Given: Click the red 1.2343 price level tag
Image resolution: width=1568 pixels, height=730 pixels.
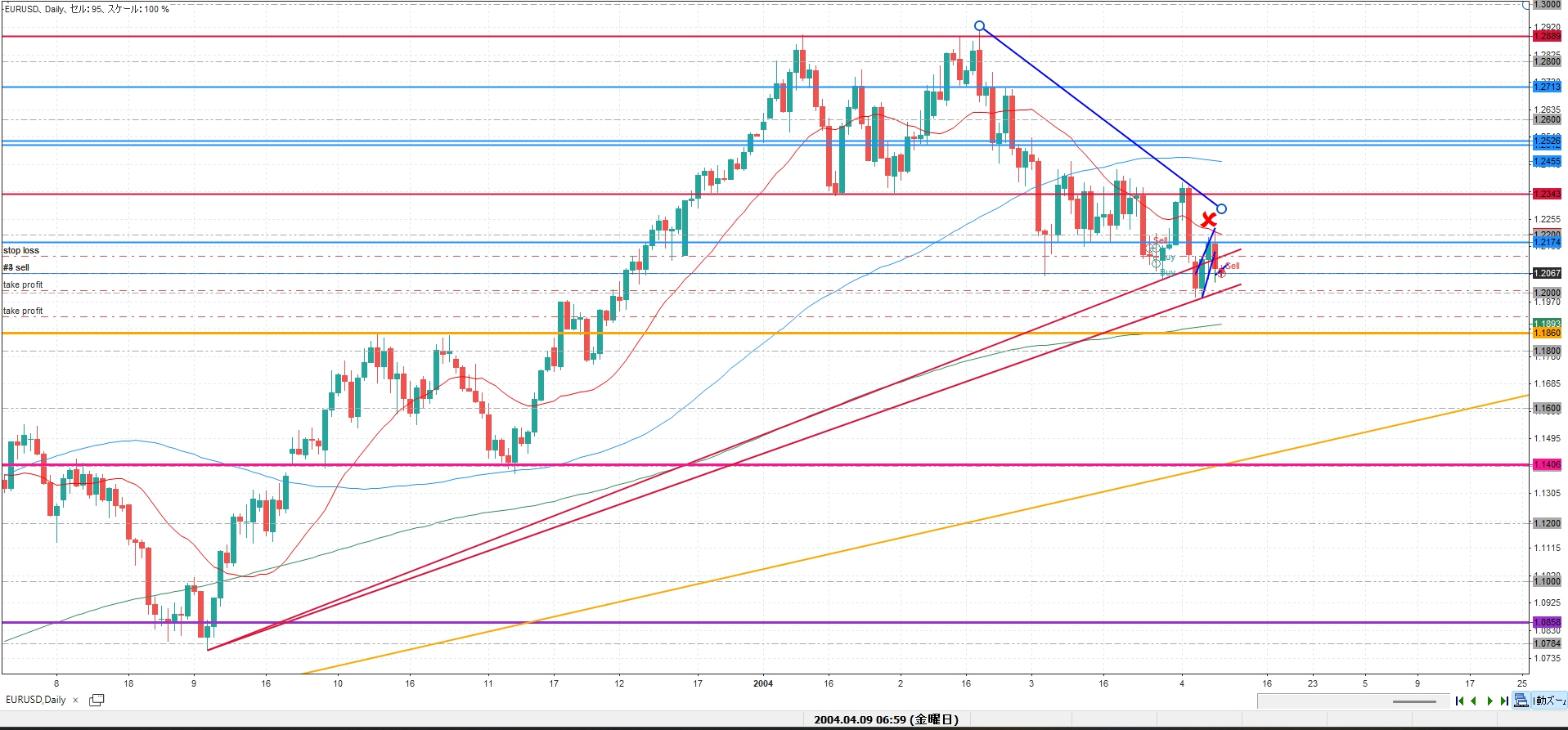Looking at the screenshot, I should [x=1546, y=194].
